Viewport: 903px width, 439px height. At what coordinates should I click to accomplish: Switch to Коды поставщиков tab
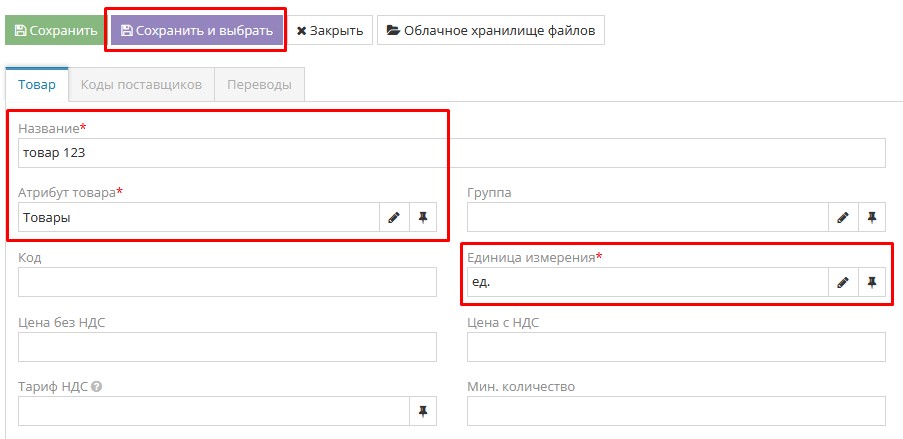click(141, 85)
